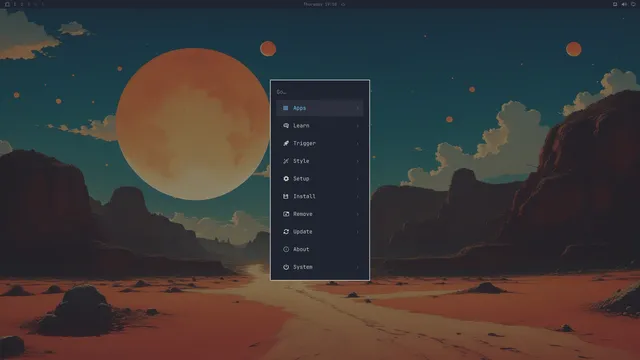The width and height of the screenshot is (640, 360).
Task: Expand the Remove row chevron
Action: (358, 214)
